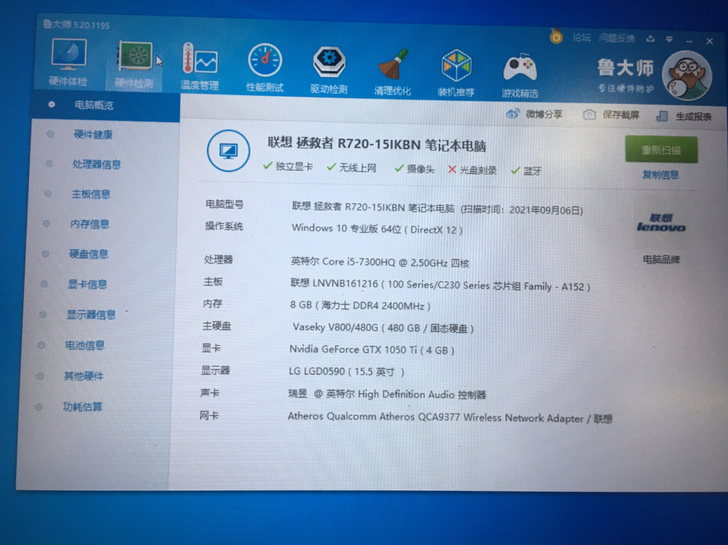Click the QCA9377 Wireless Network Adapter value
728x545 pixels.
click(x=450, y=418)
